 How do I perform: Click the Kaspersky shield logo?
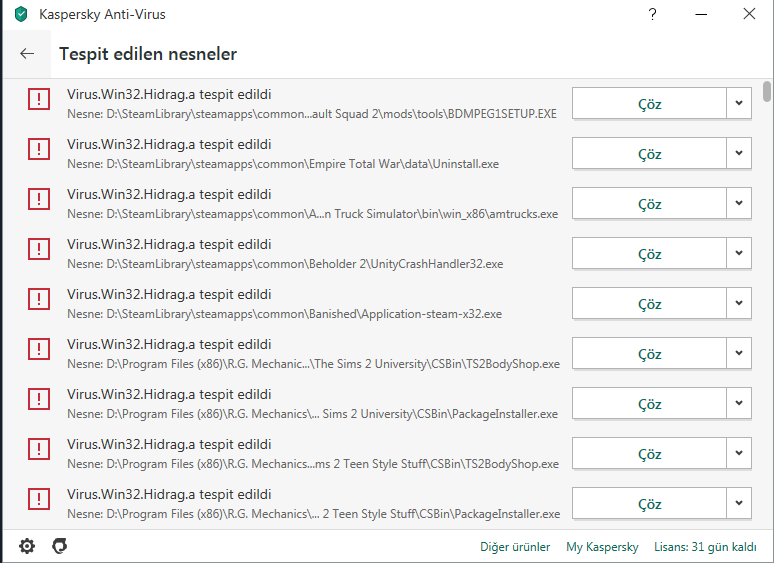[x=21, y=14]
